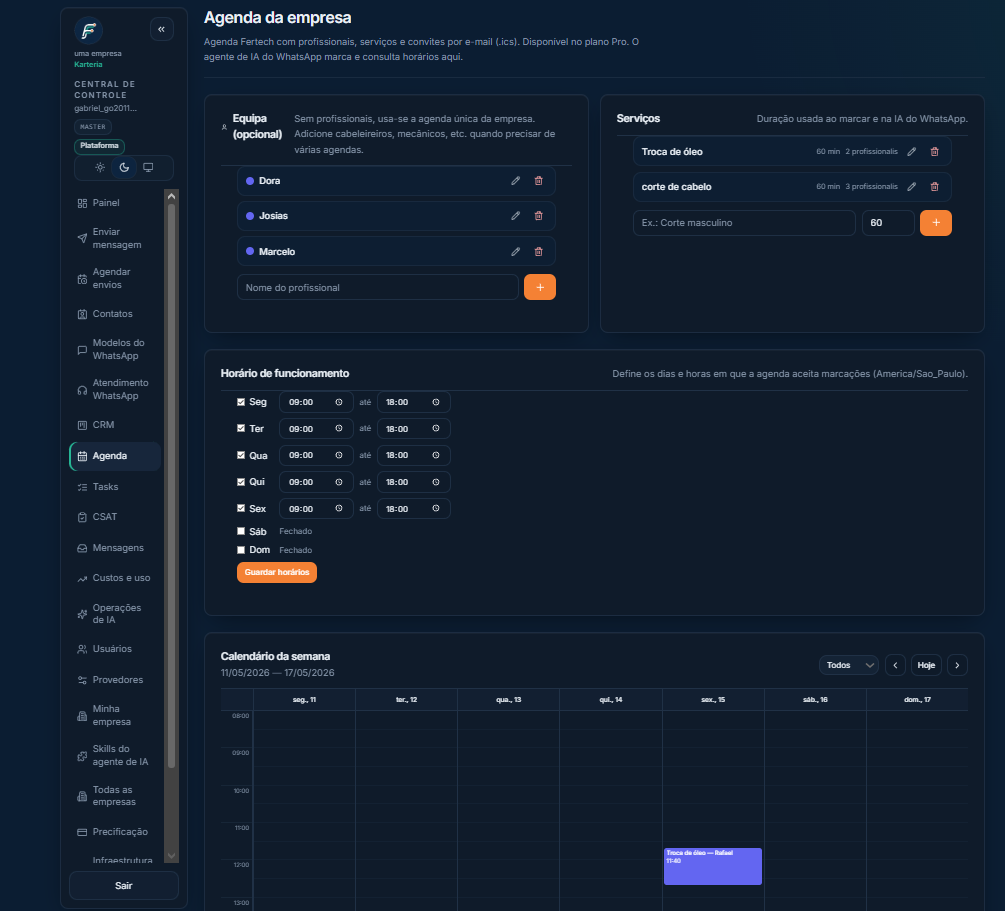
Task: Open Agendar envios in the sidebar
Action: 115,278
